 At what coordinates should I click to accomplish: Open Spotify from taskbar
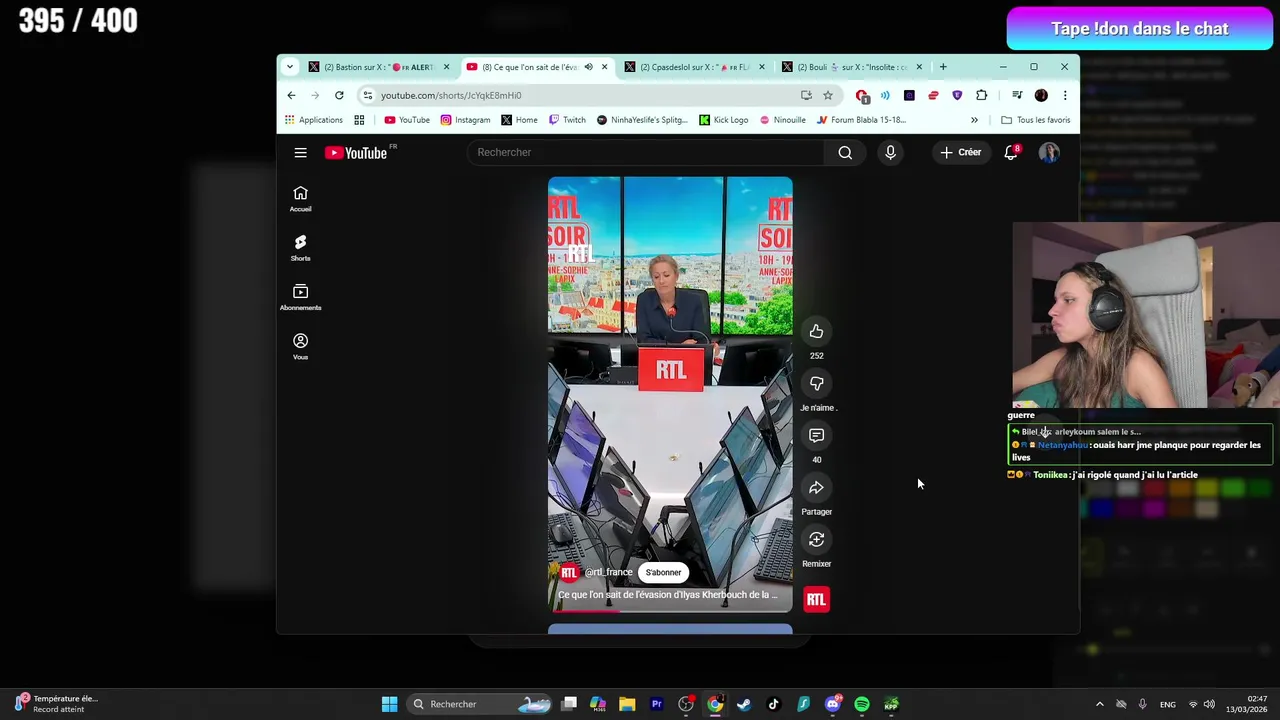[x=862, y=704]
